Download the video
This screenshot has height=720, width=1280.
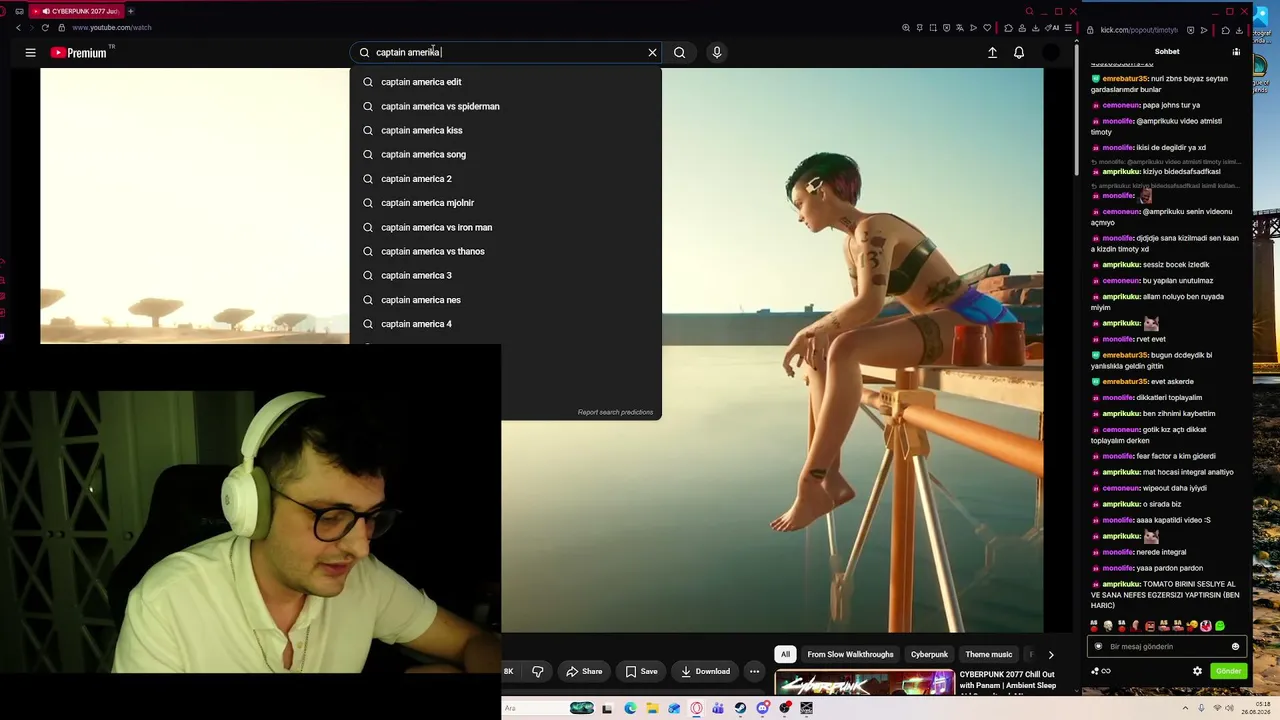point(705,671)
